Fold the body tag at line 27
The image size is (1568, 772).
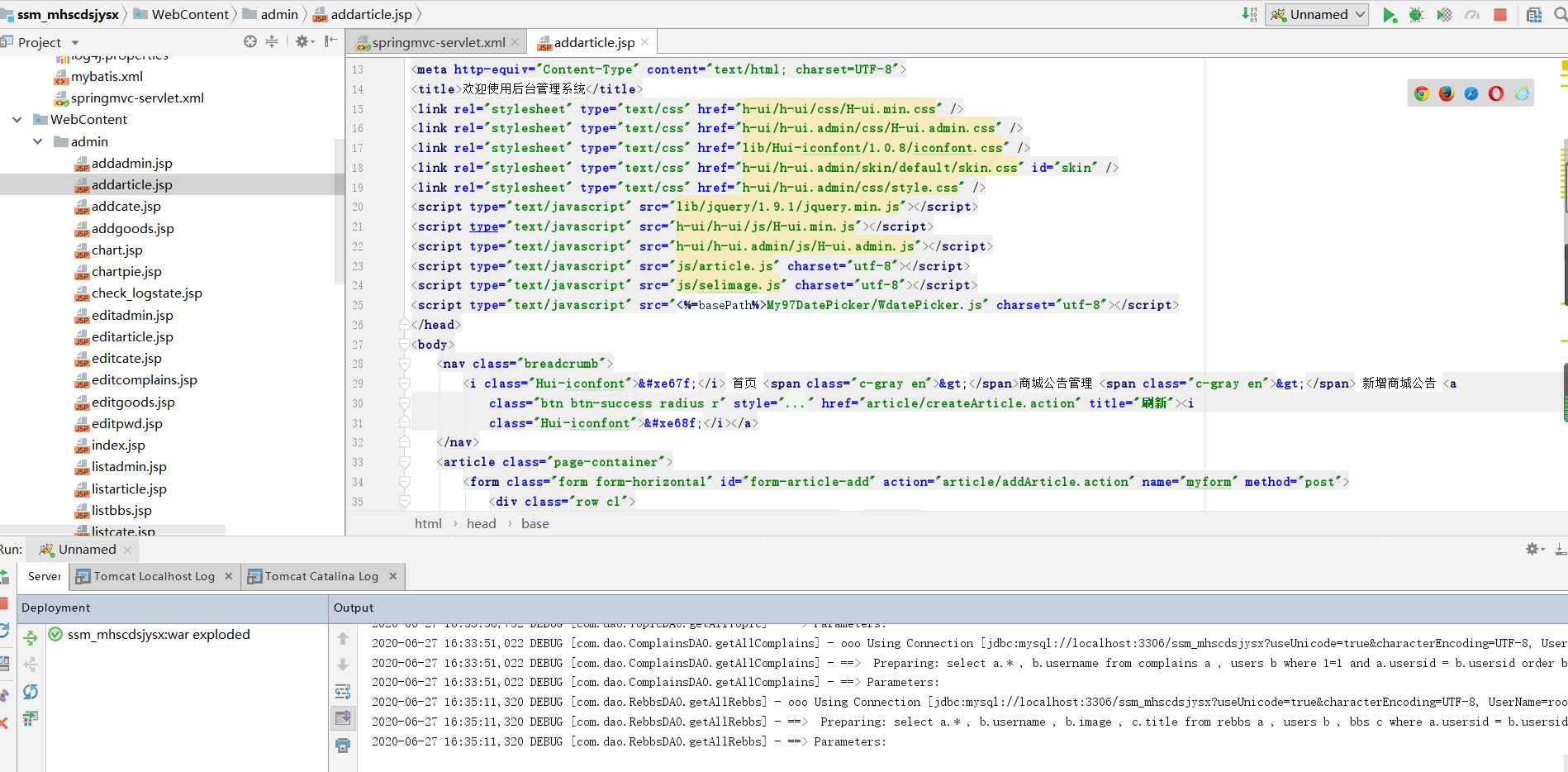(404, 345)
